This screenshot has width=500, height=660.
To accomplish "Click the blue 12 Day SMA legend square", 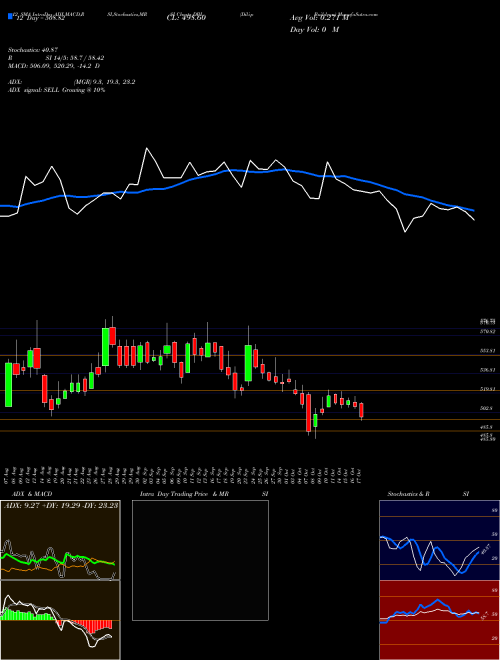I will tap(10, 17).
